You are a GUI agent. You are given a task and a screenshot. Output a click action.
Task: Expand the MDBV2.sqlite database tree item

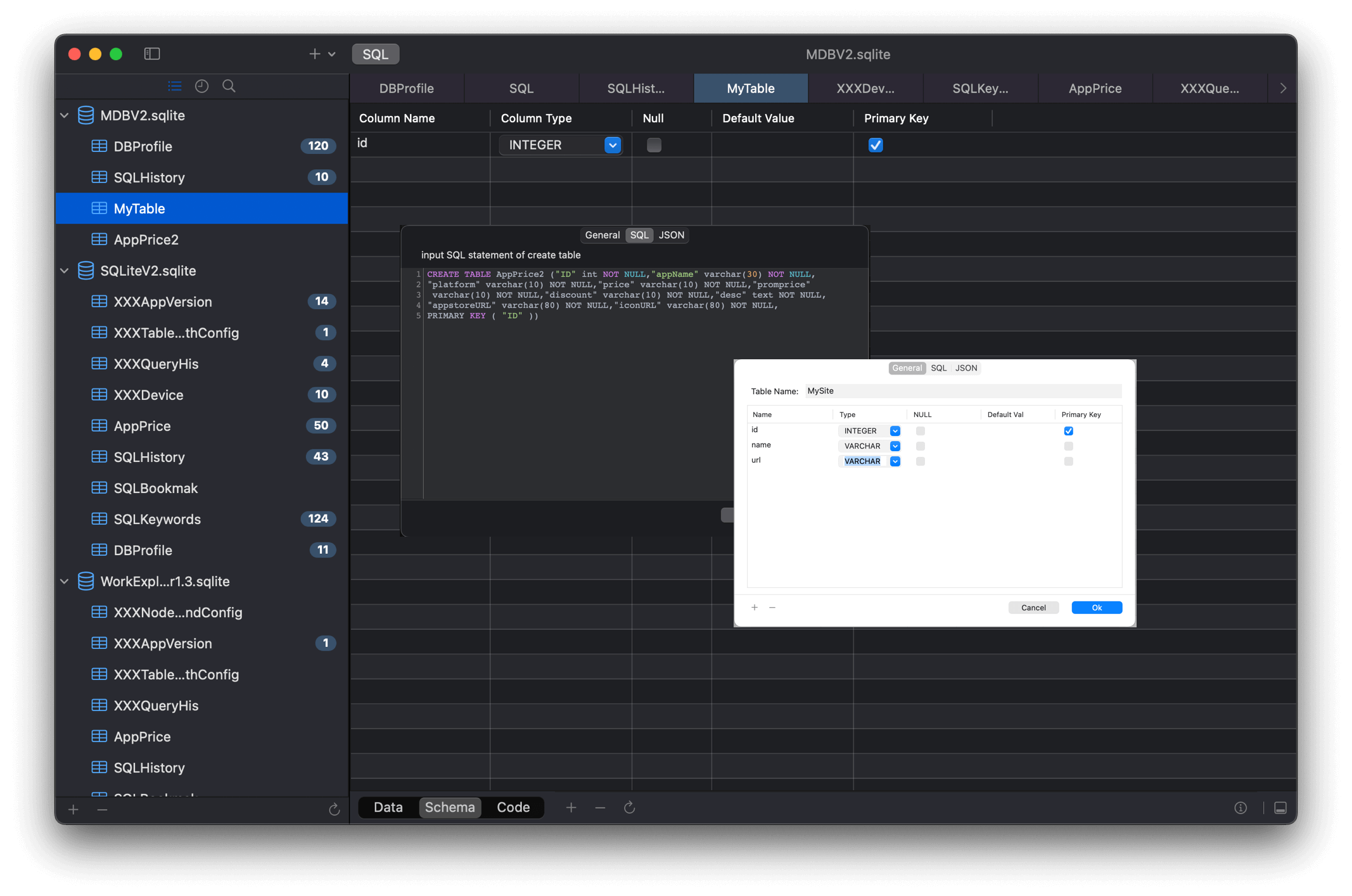point(67,115)
